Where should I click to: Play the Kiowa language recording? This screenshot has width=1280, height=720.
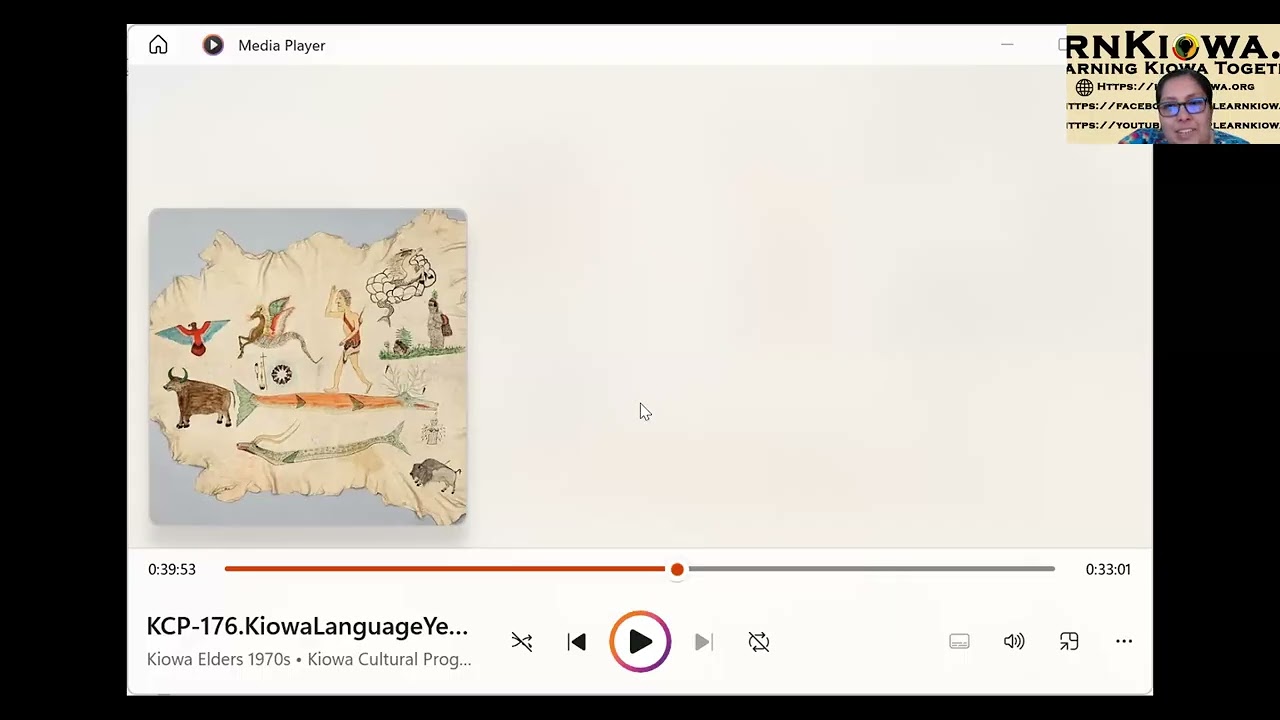tap(640, 642)
